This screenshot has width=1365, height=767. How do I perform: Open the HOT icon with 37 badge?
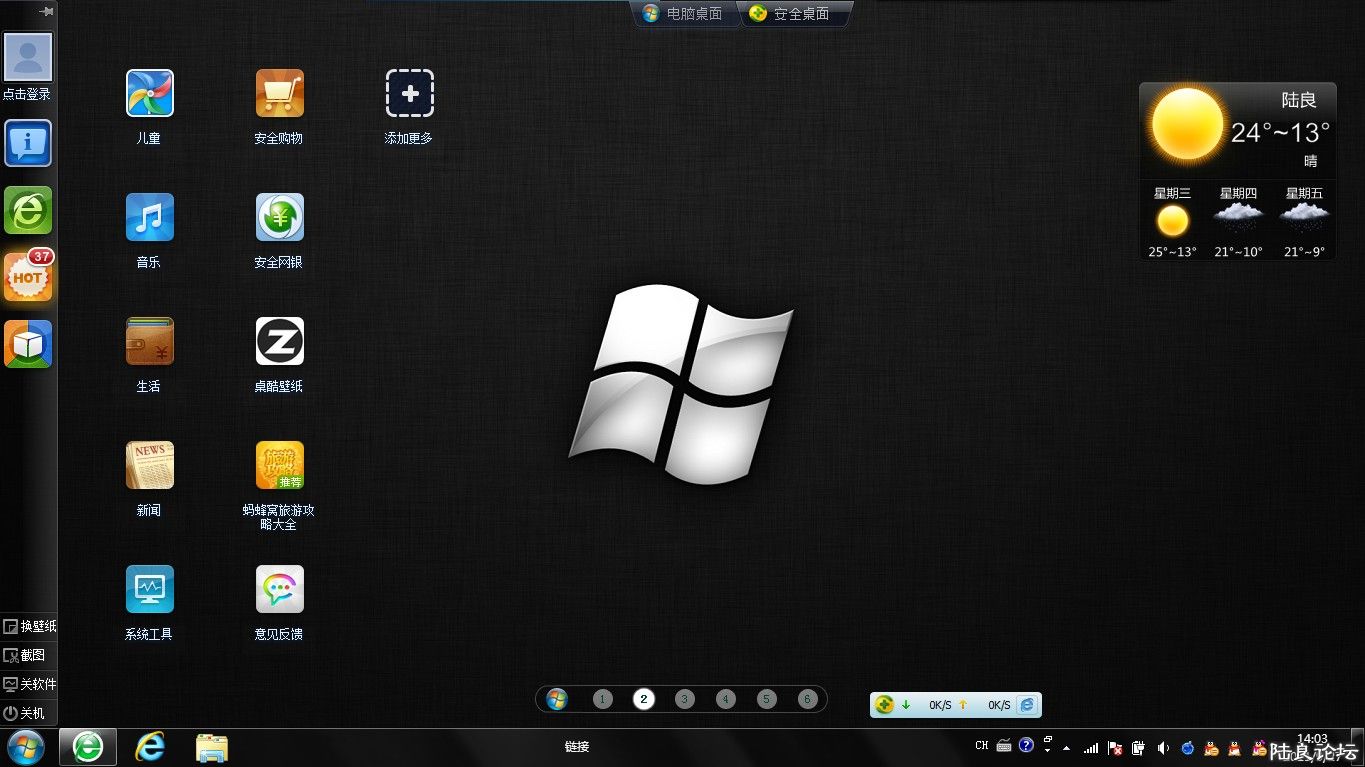[28, 276]
